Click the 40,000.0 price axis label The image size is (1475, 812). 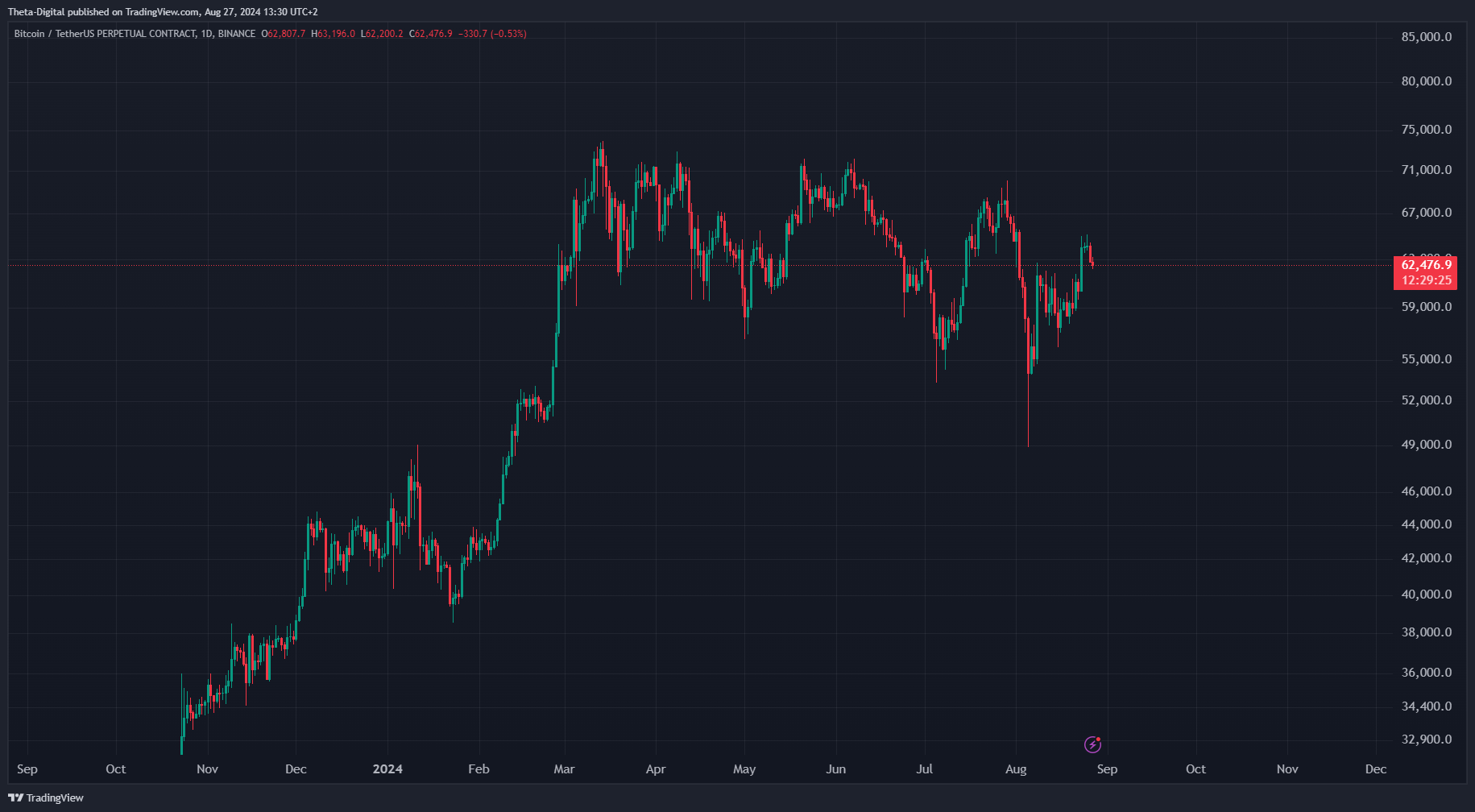pos(1427,594)
